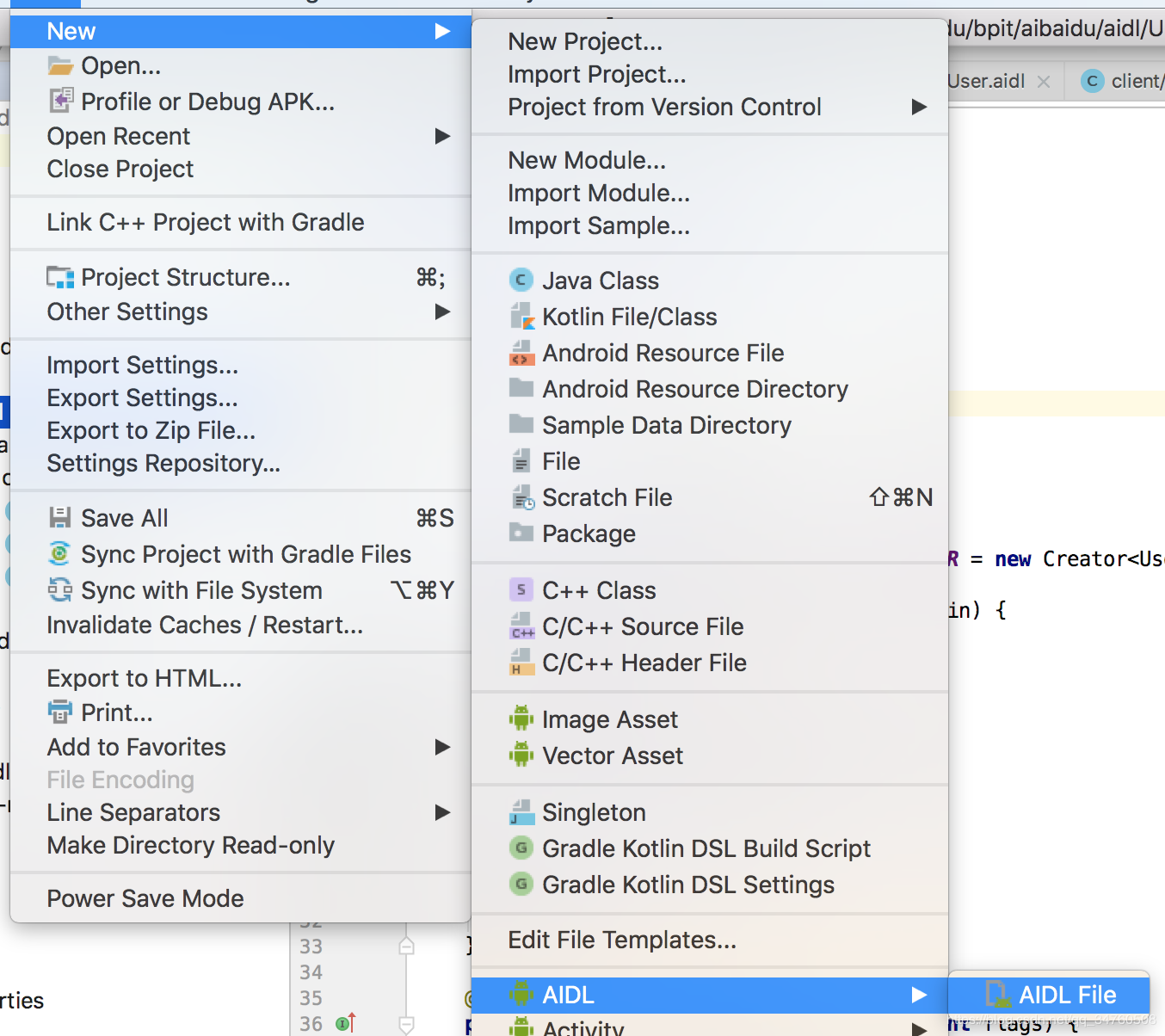This screenshot has height=1036, width=1165.
Task: Expand the Add to Favorites submenu arrow
Action: click(443, 747)
